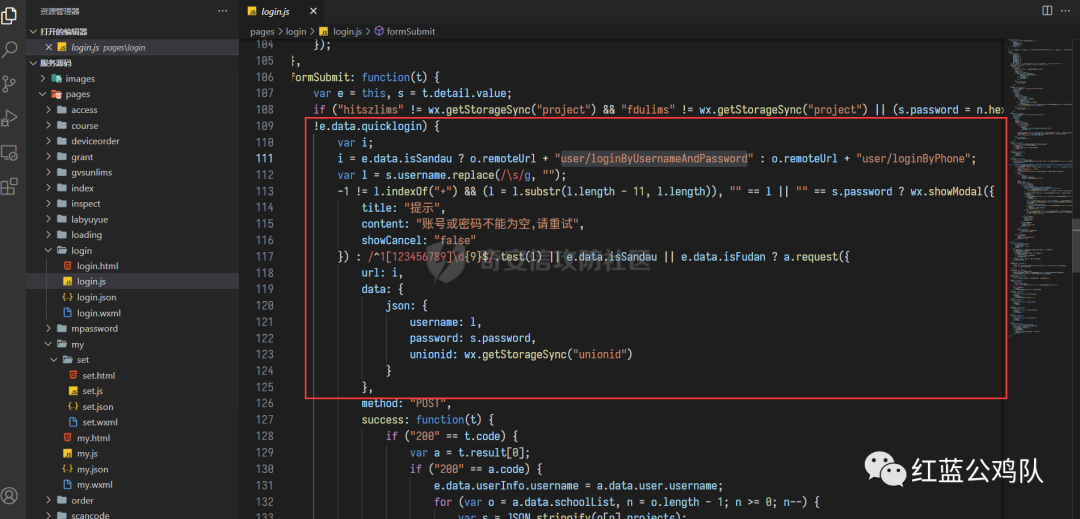Expand the grant folder
The image size is (1080, 519).
coord(82,157)
